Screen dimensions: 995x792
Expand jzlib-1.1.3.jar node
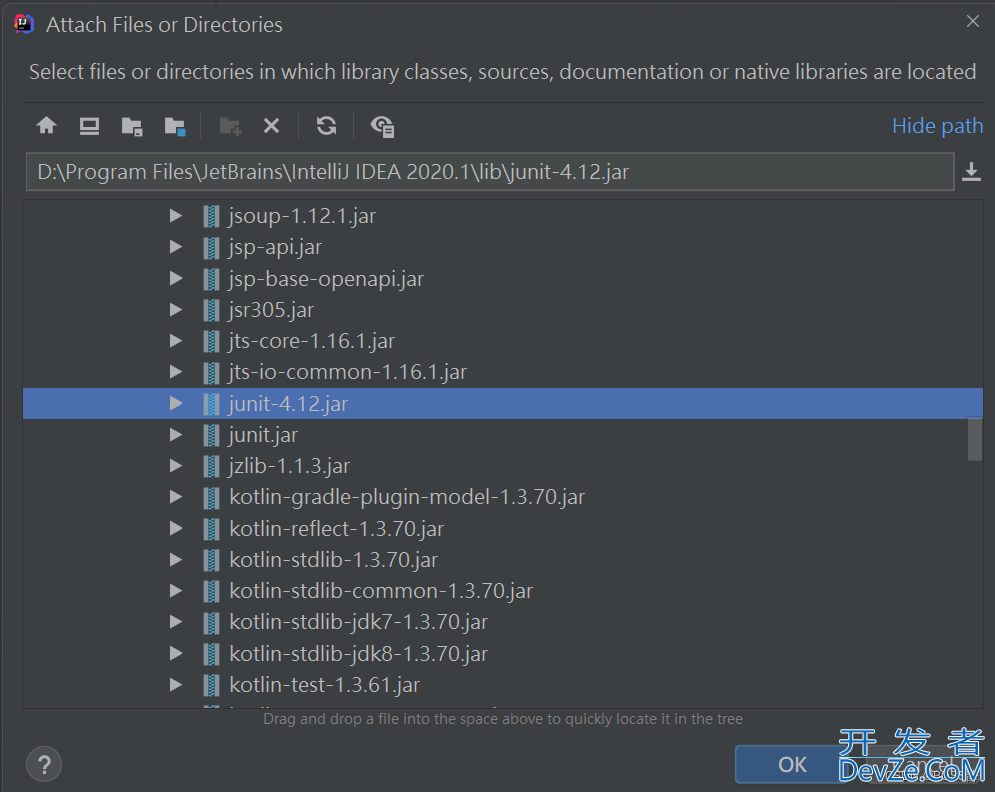[x=176, y=466]
